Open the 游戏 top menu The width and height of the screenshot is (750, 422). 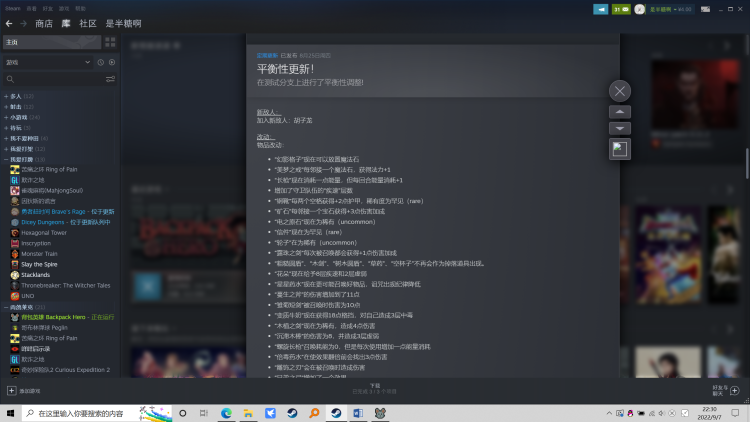[x=64, y=9]
